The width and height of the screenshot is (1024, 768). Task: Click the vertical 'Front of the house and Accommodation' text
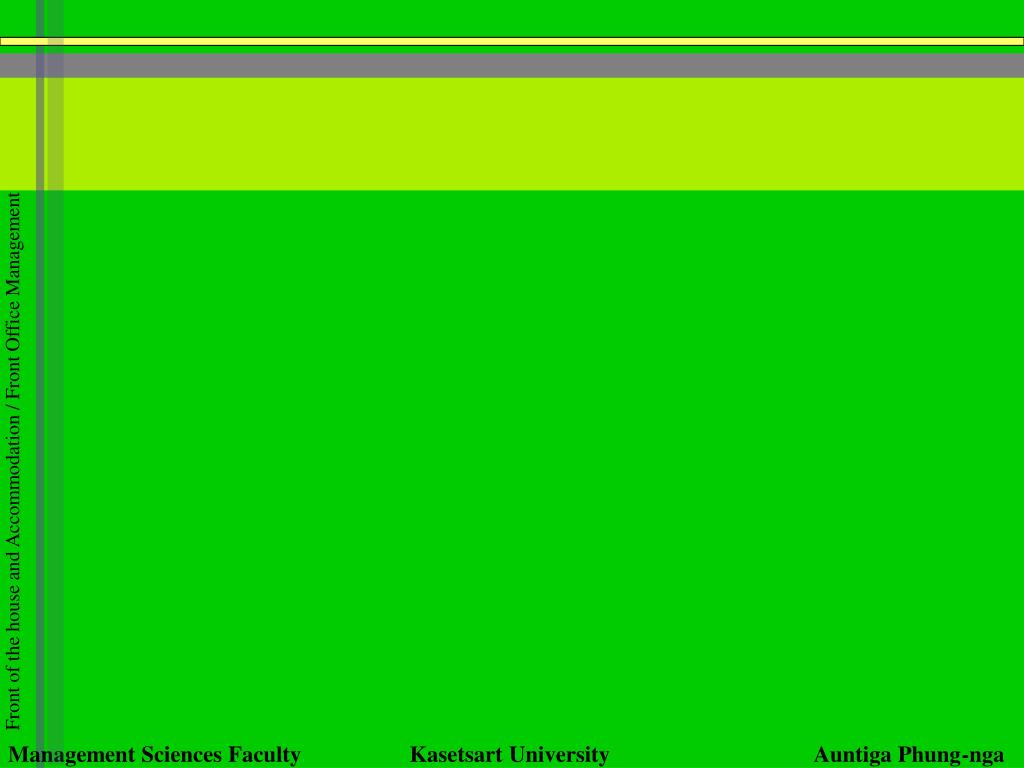[13, 574]
